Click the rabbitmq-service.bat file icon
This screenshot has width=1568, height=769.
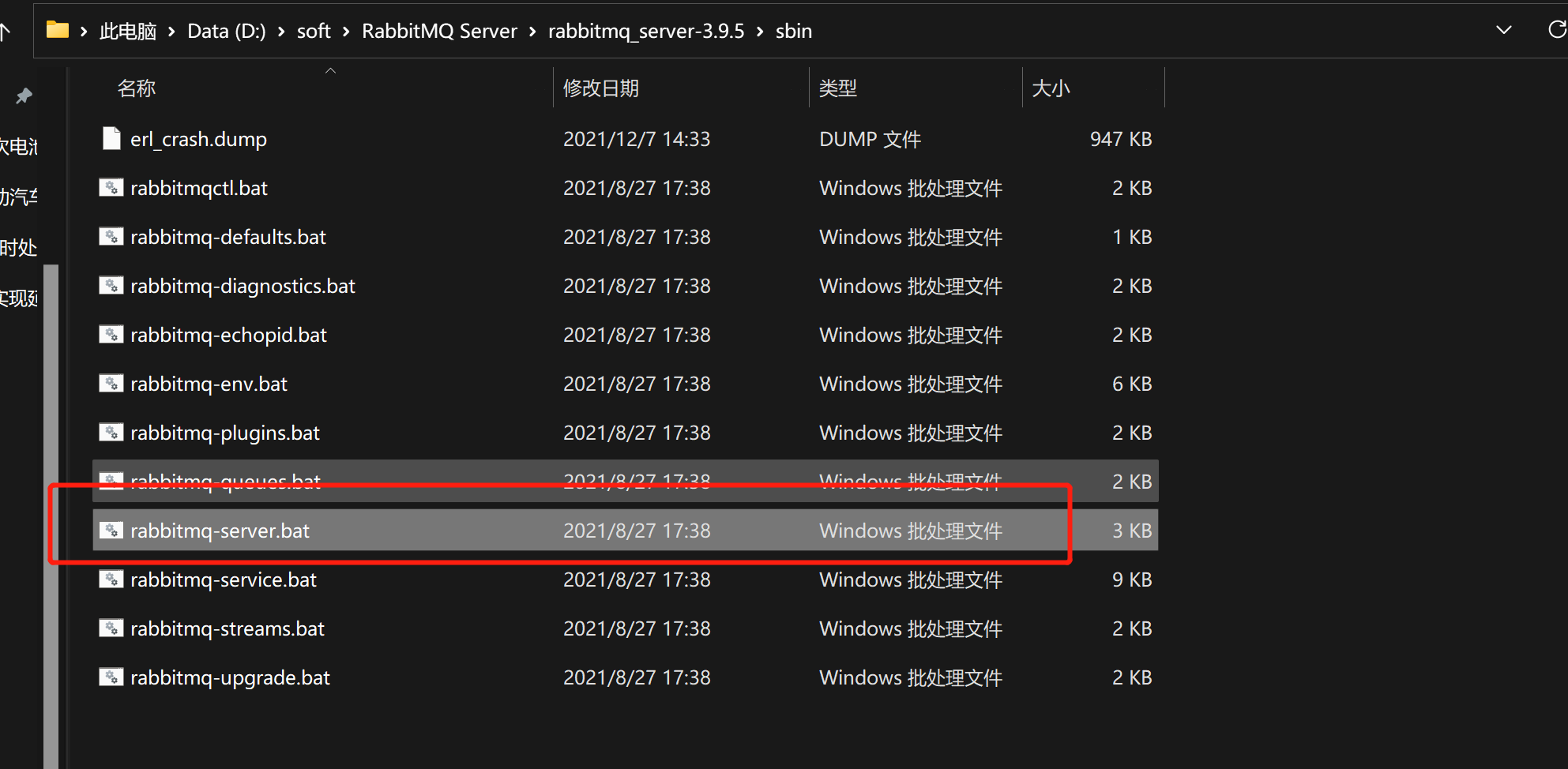pyautogui.click(x=111, y=580)
